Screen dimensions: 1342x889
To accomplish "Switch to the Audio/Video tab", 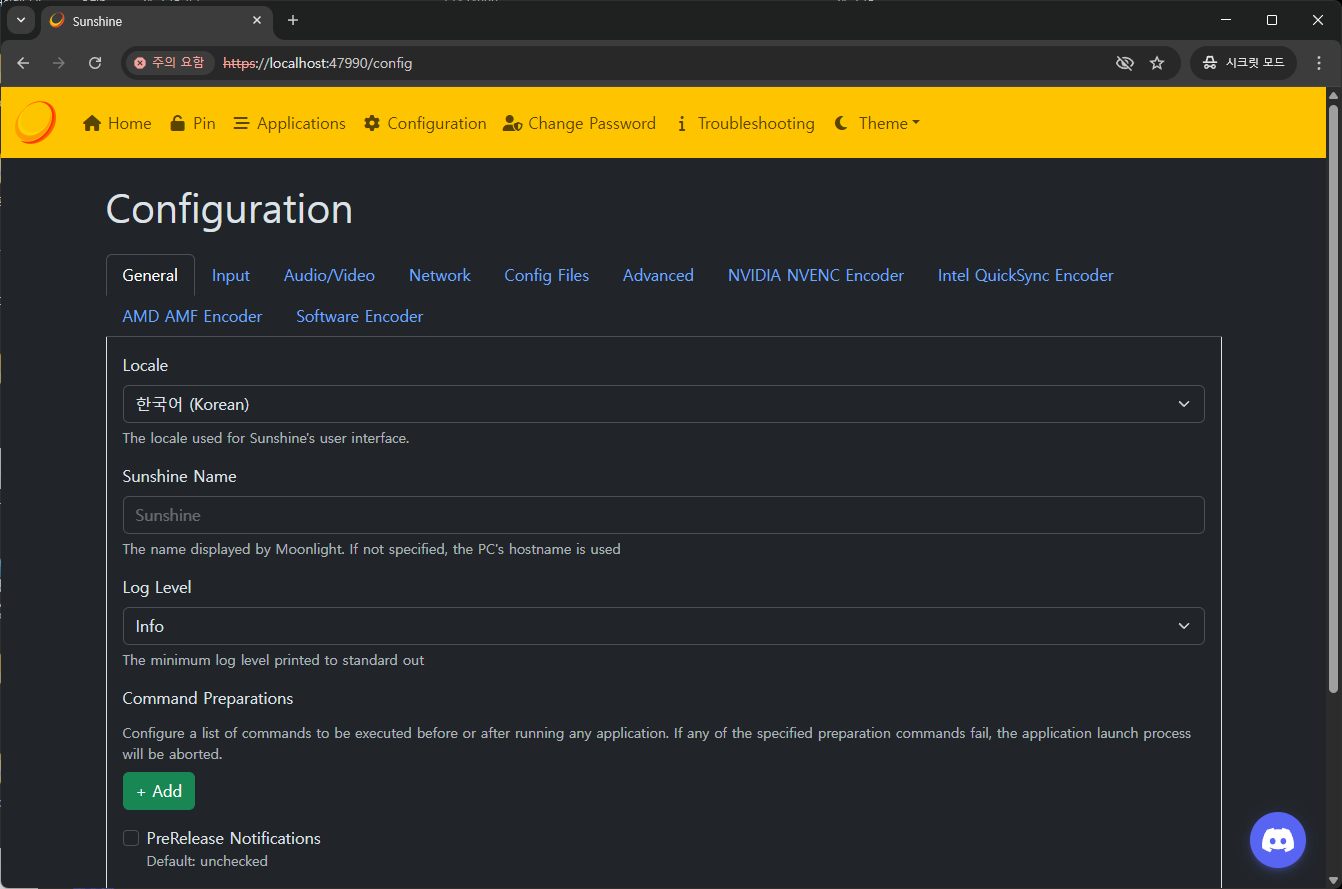I will click(329, 275).
